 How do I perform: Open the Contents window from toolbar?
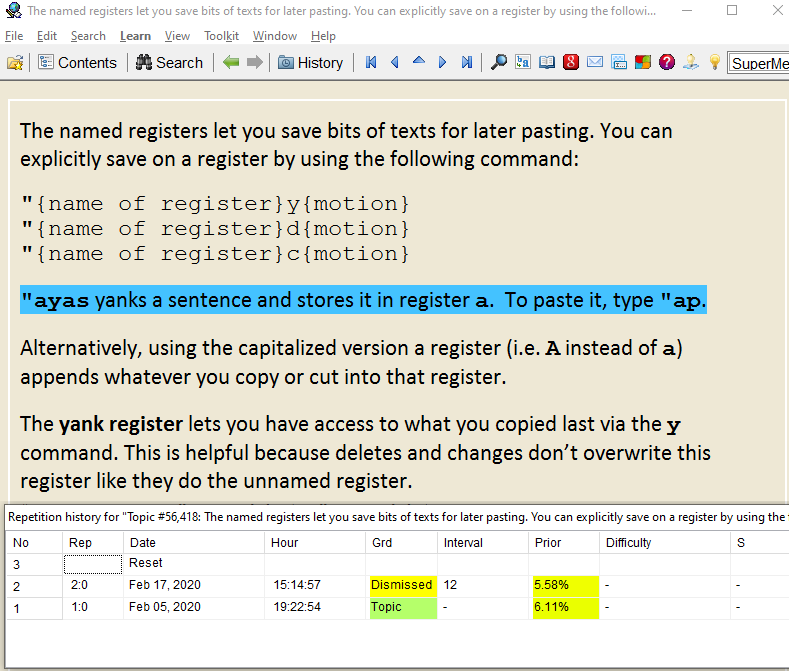77,62
